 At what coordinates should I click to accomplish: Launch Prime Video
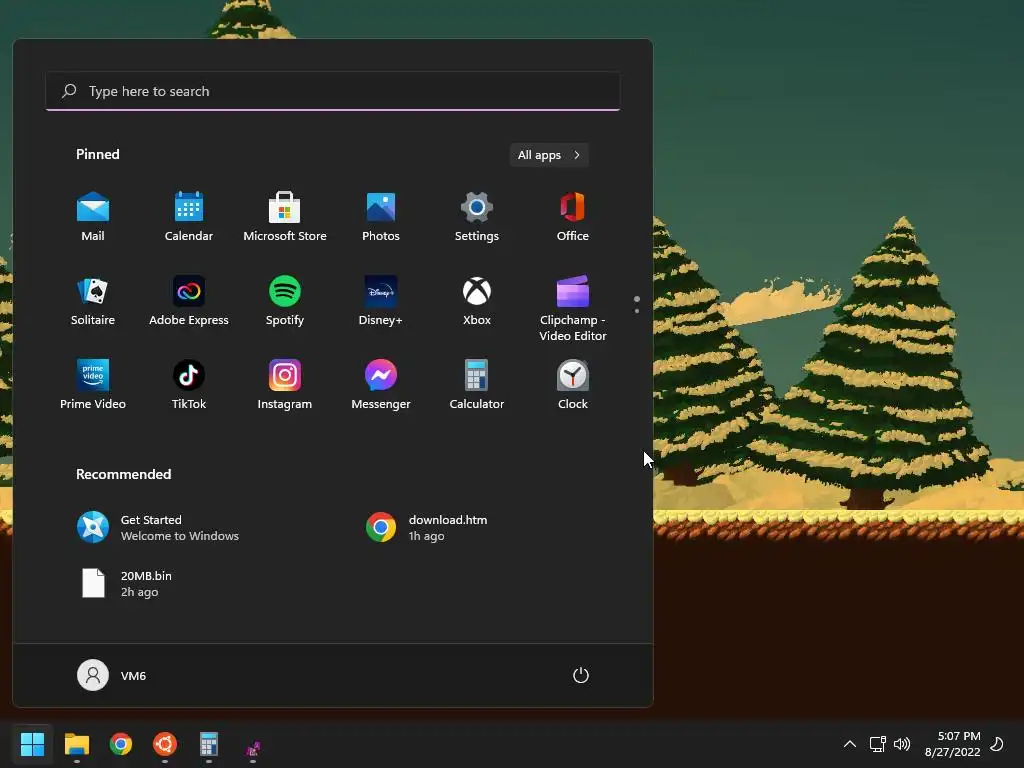[93, 385]
